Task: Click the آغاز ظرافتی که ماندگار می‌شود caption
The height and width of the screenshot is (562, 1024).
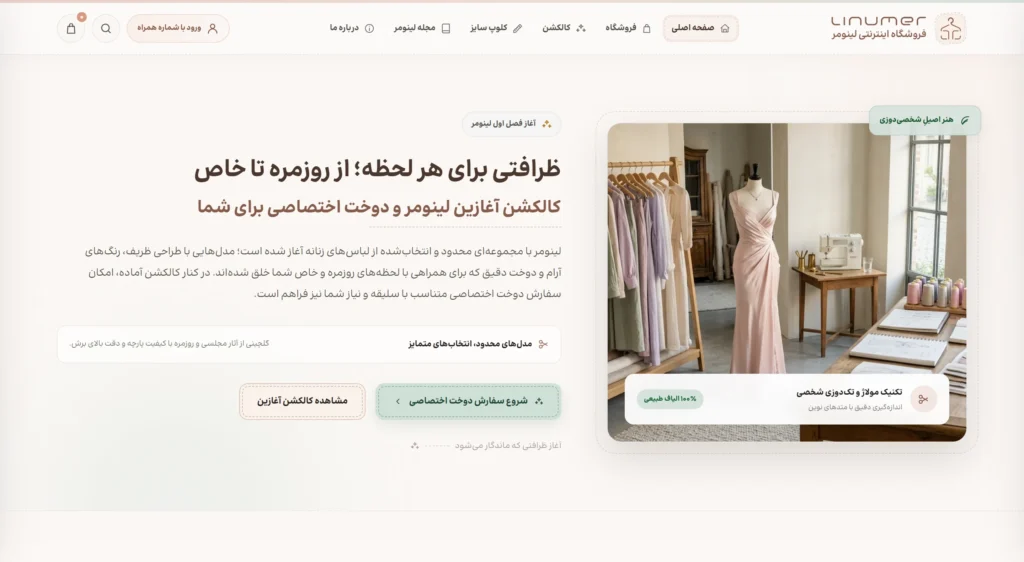Action: (507, 446)
